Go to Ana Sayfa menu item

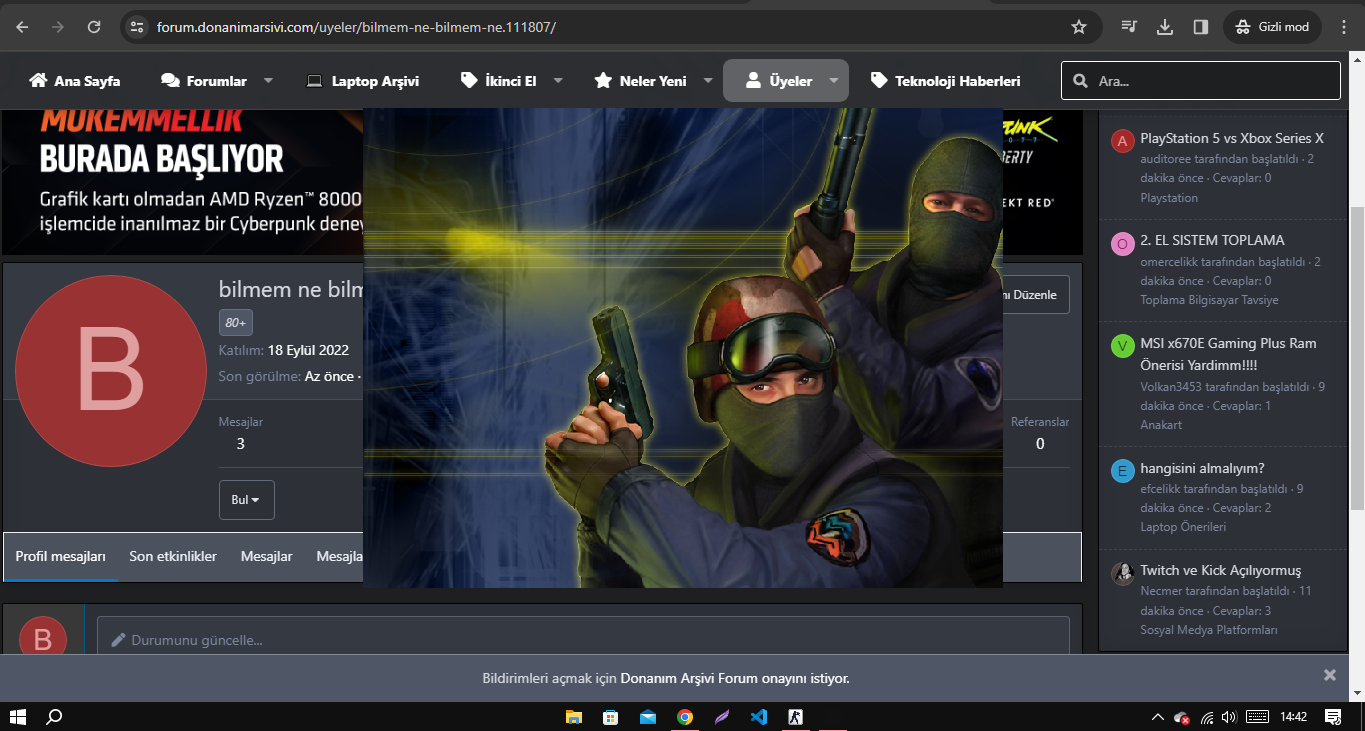[75, 81]
